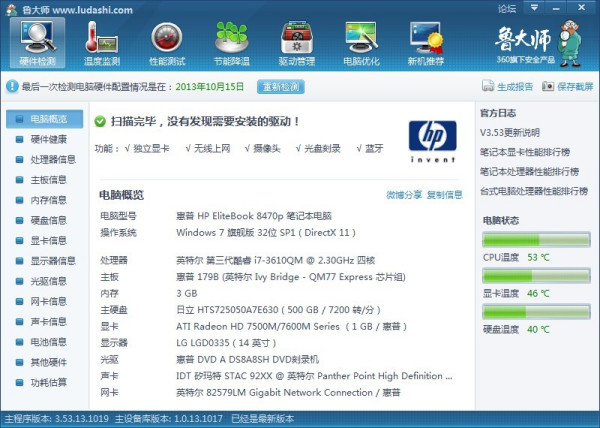The width and height of the screenshot is (600, 428).
Task: Open V3.53更新说明 log entry
Action: [510, 133]
